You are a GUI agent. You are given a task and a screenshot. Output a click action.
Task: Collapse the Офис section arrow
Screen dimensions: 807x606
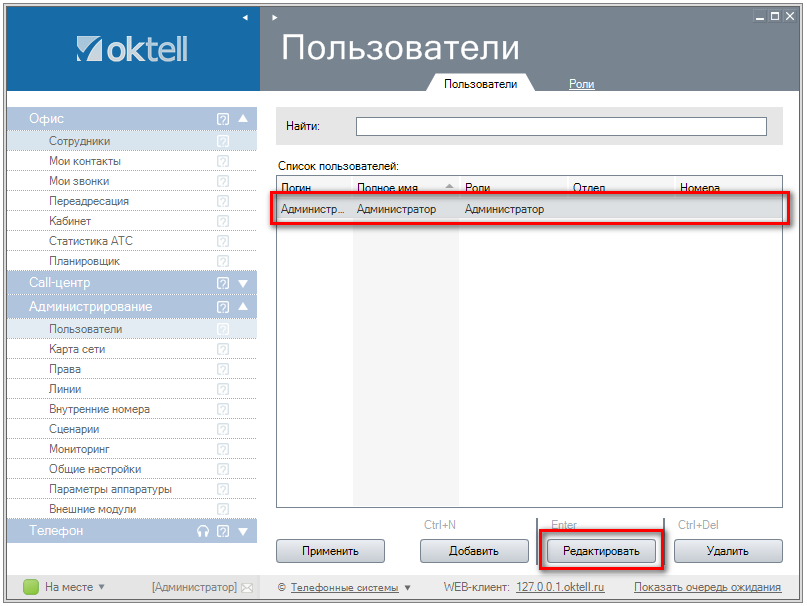click(x=242, y=118)
